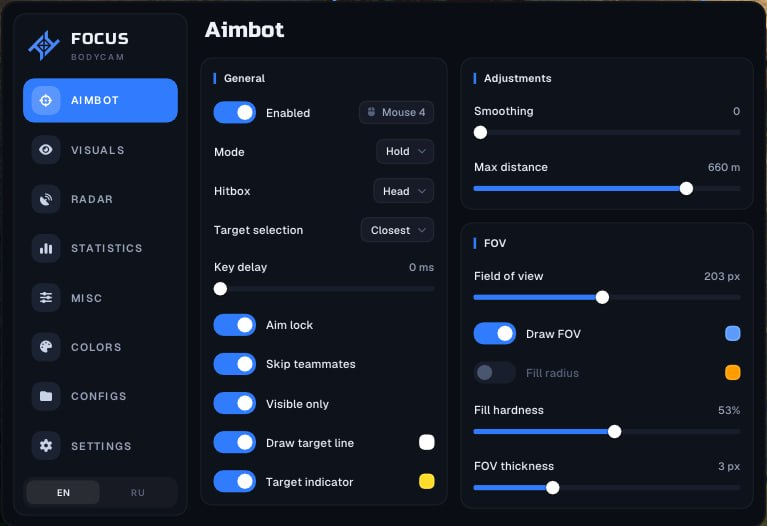Click the "General" section title
This screenshot has width=767, height=526.
pos(244,78)
